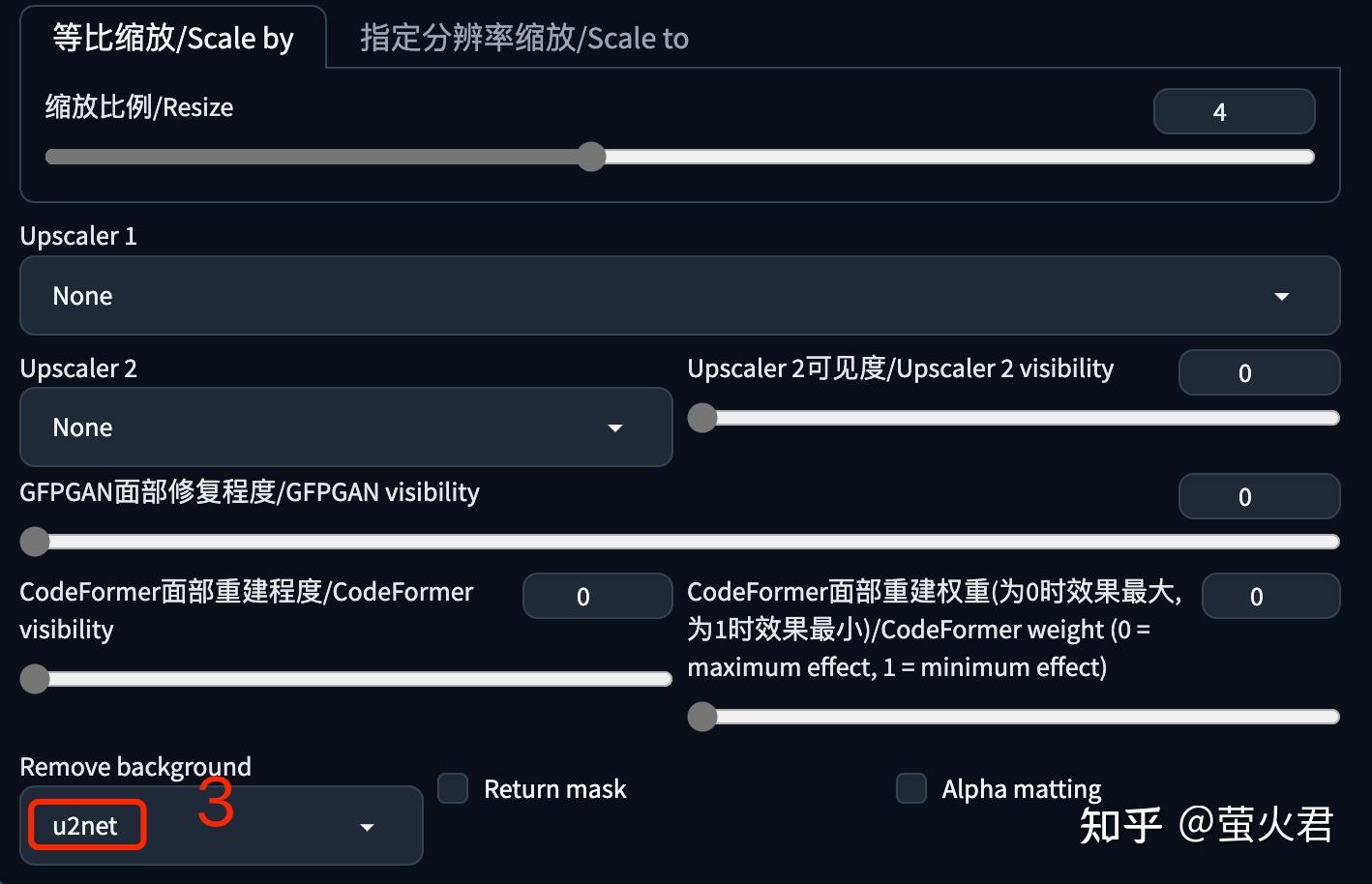1372x884 pixels.
Task: Click the CodeFormer visibility number field
Action: click(597, 596)
